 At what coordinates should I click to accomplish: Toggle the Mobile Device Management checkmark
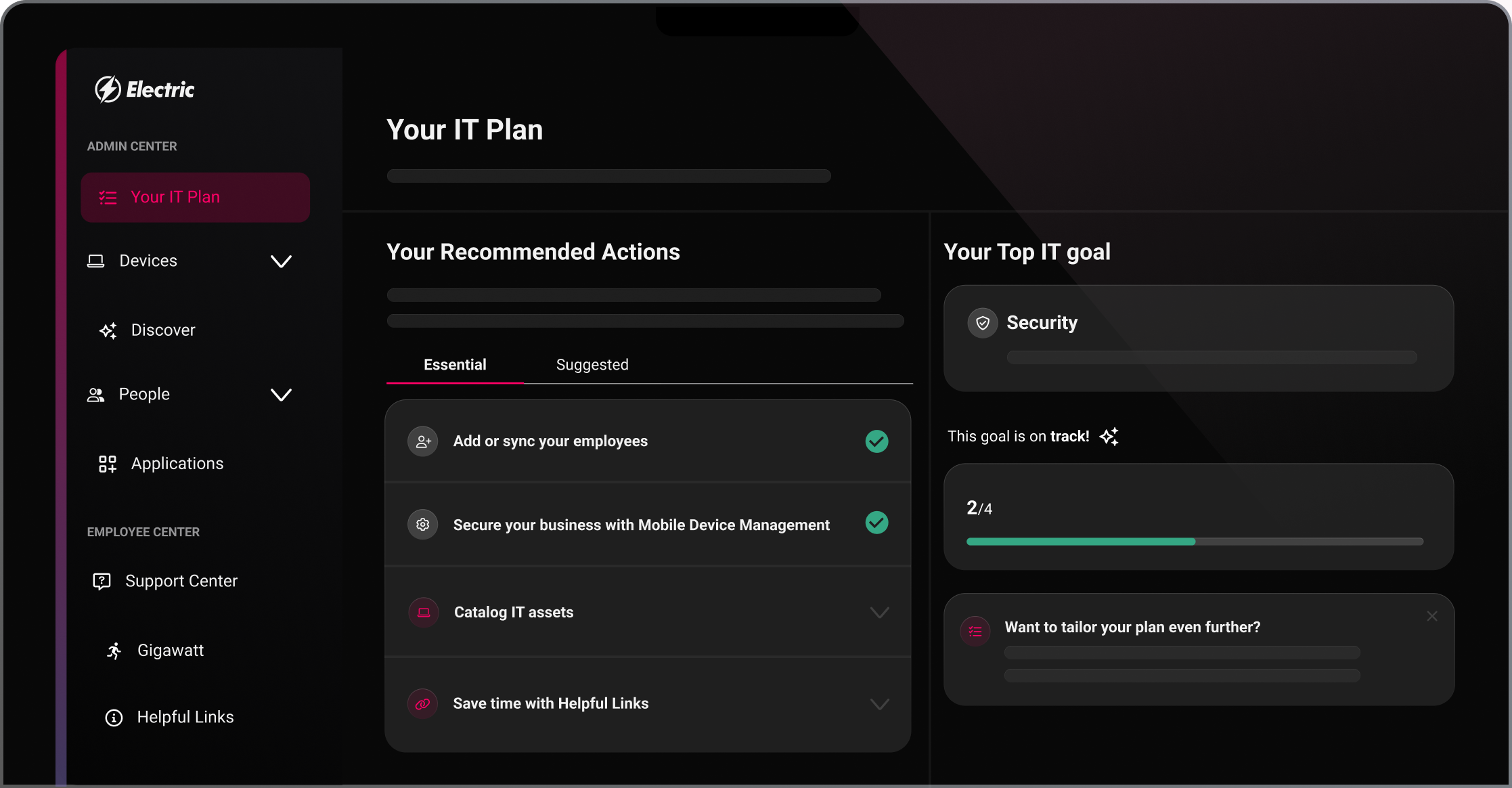(x=876, y=523)
